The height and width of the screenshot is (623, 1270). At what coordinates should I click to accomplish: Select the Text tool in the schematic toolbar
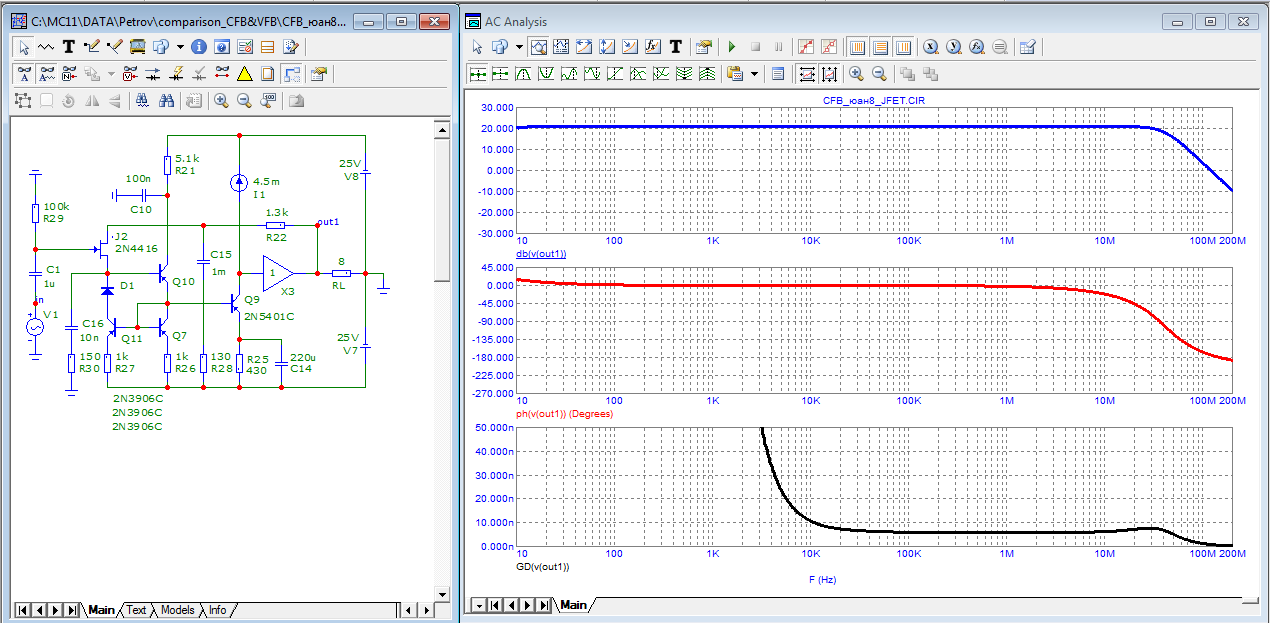pos(69,46)
